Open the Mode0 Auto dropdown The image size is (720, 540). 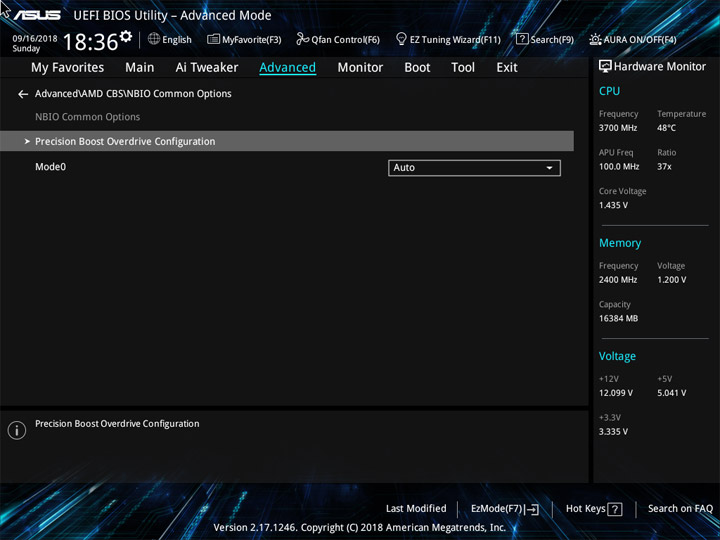click(474, 168)
